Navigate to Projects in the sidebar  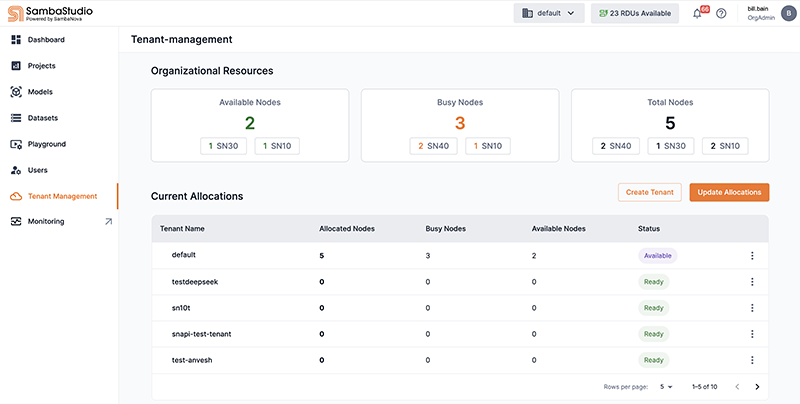pos(42,66)
